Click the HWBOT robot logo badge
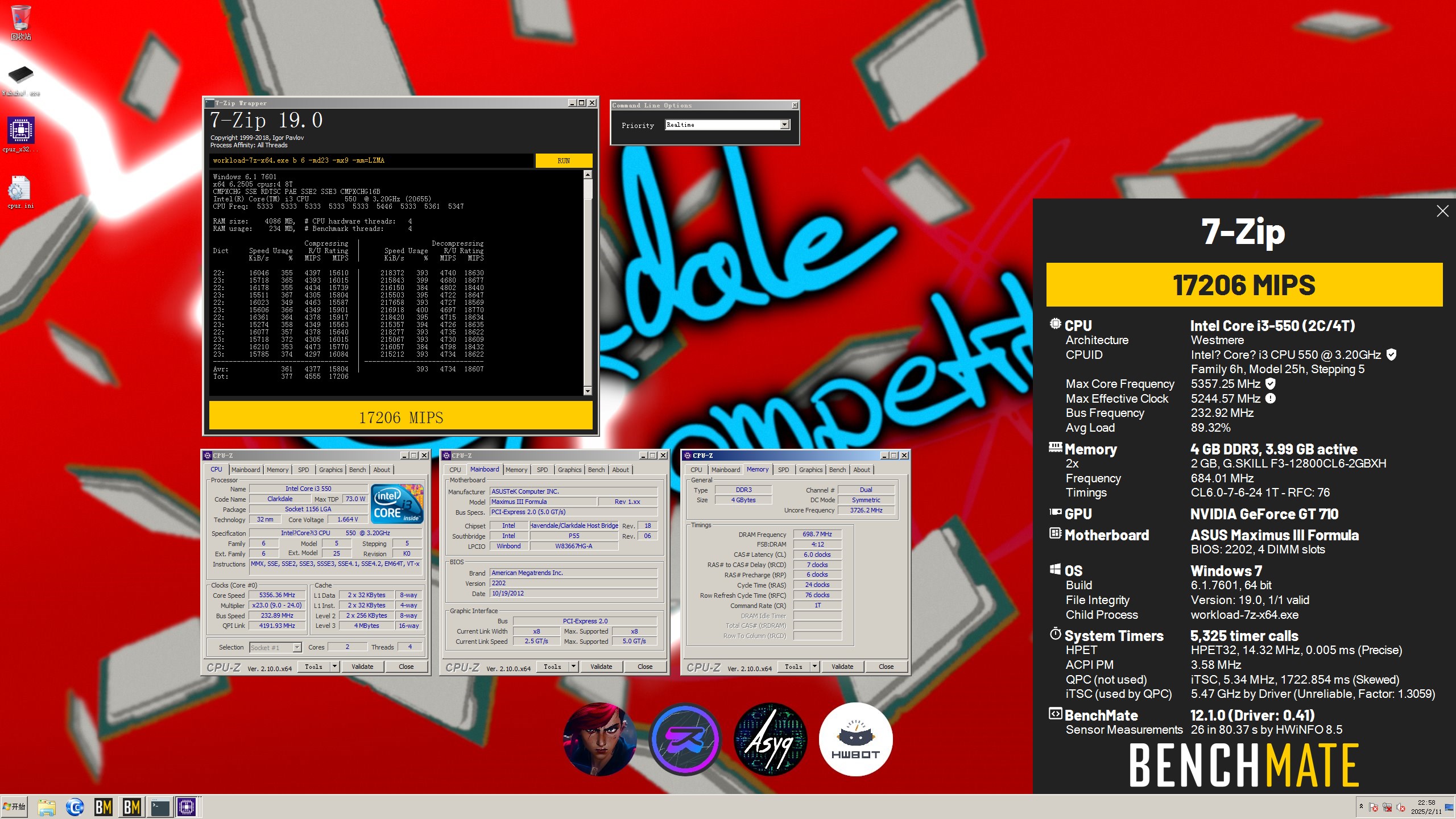1456x819 pixels. click(x=856, y=739)
